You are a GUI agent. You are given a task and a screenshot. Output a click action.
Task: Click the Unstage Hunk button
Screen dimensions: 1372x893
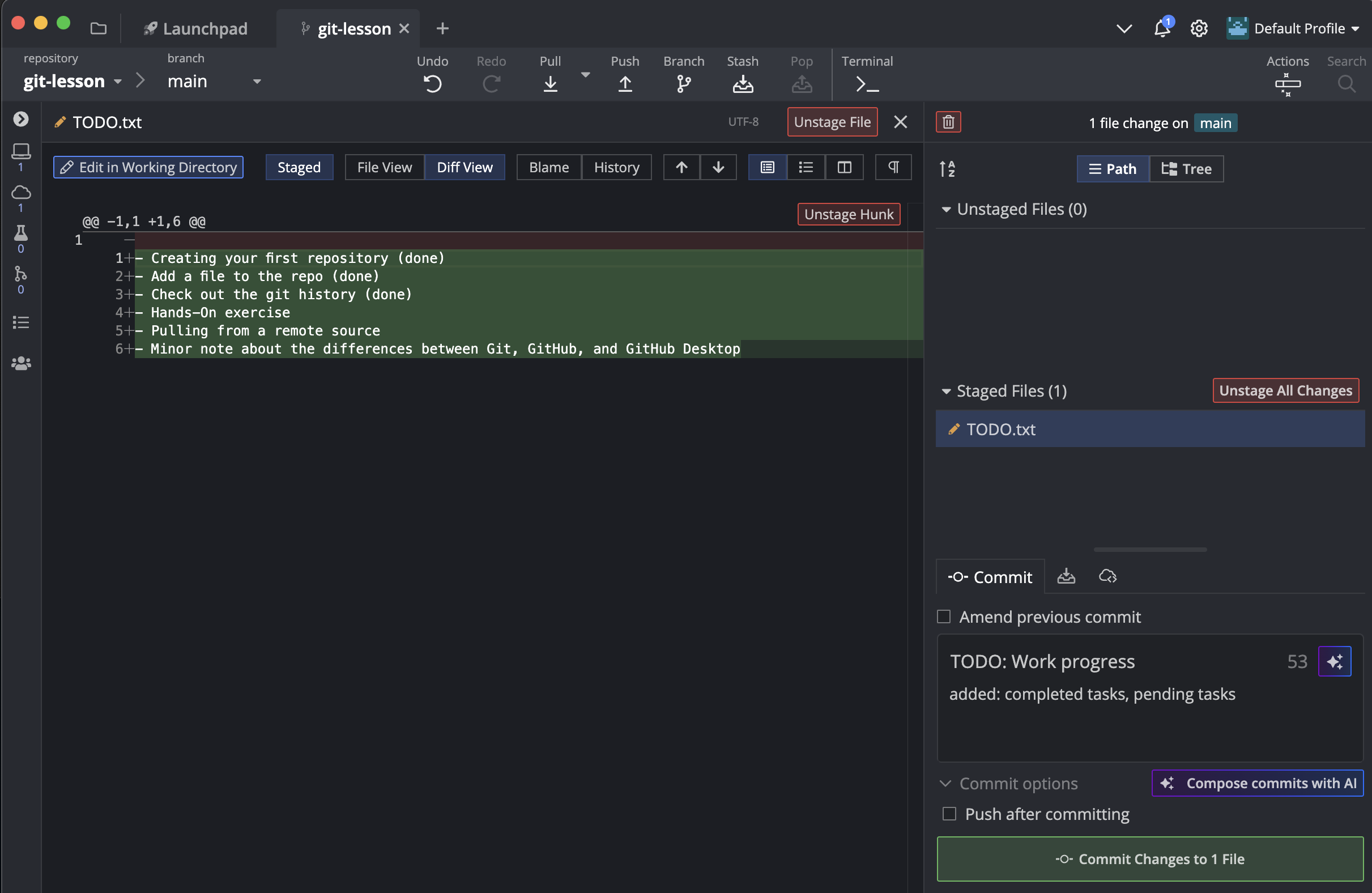pyautogui.click(x=848, y=214)
